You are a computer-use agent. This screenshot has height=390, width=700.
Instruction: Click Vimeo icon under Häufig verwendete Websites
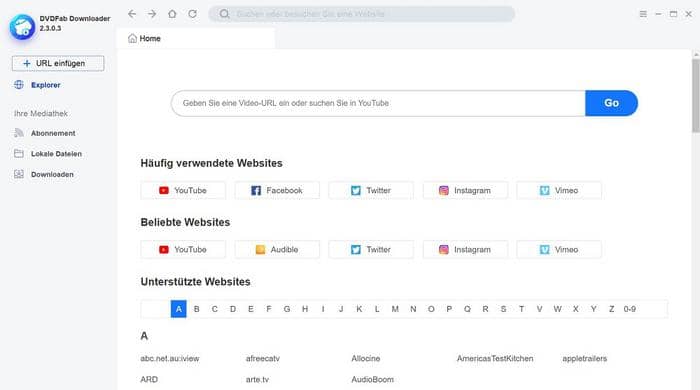[545, 191]
